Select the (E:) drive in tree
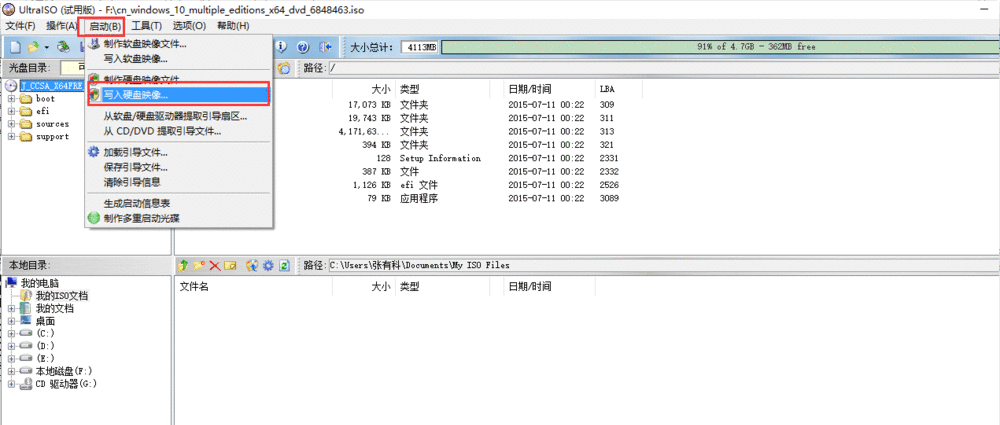Image resolution: width=1000 pixels, height=425 pixels. point(46,359)
